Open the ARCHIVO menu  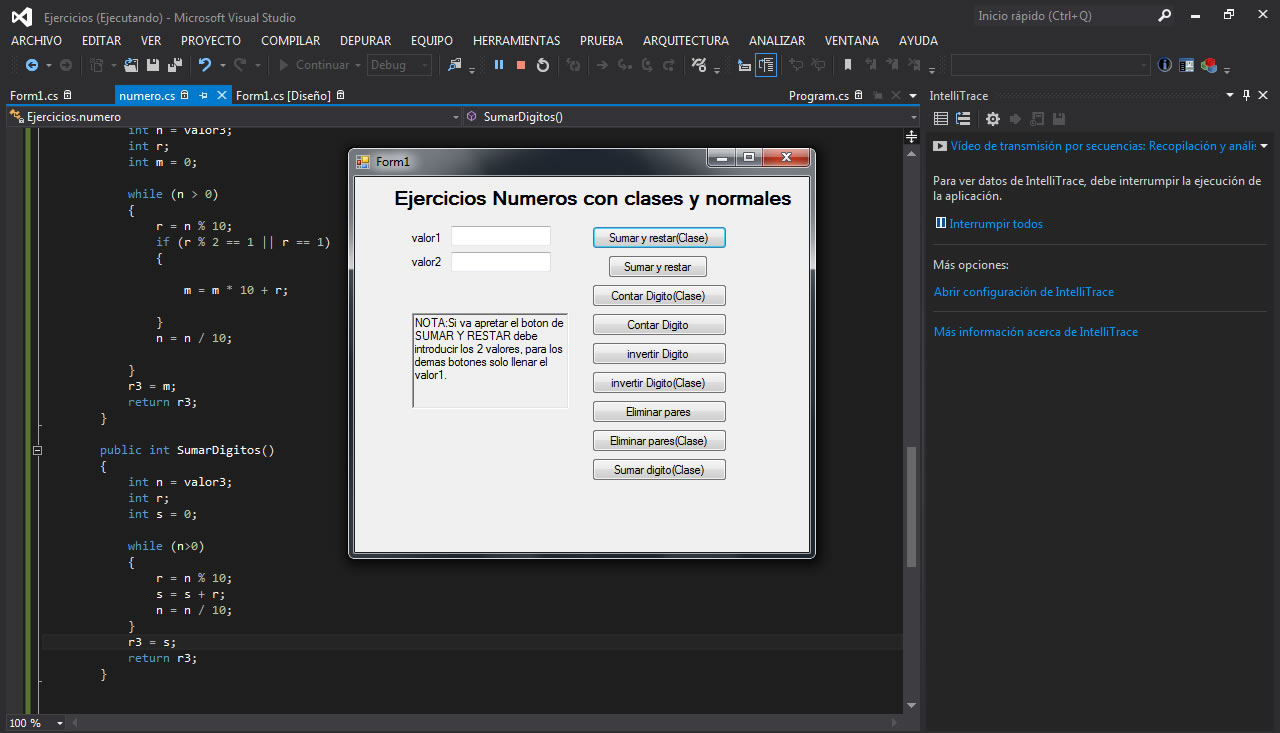coord(36,41)
